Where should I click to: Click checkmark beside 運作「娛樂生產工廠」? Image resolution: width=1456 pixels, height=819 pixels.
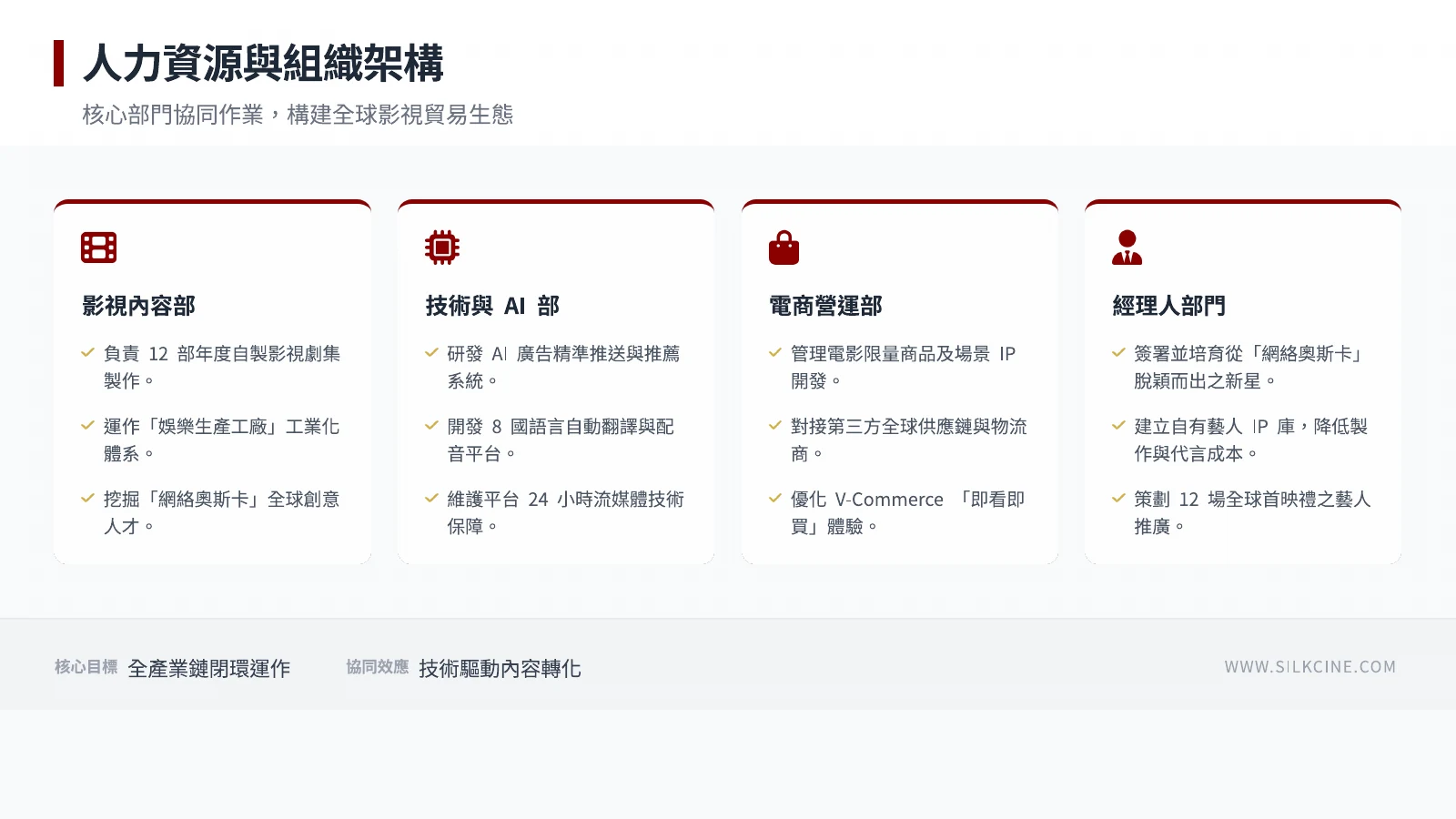[x=88, y=425]
